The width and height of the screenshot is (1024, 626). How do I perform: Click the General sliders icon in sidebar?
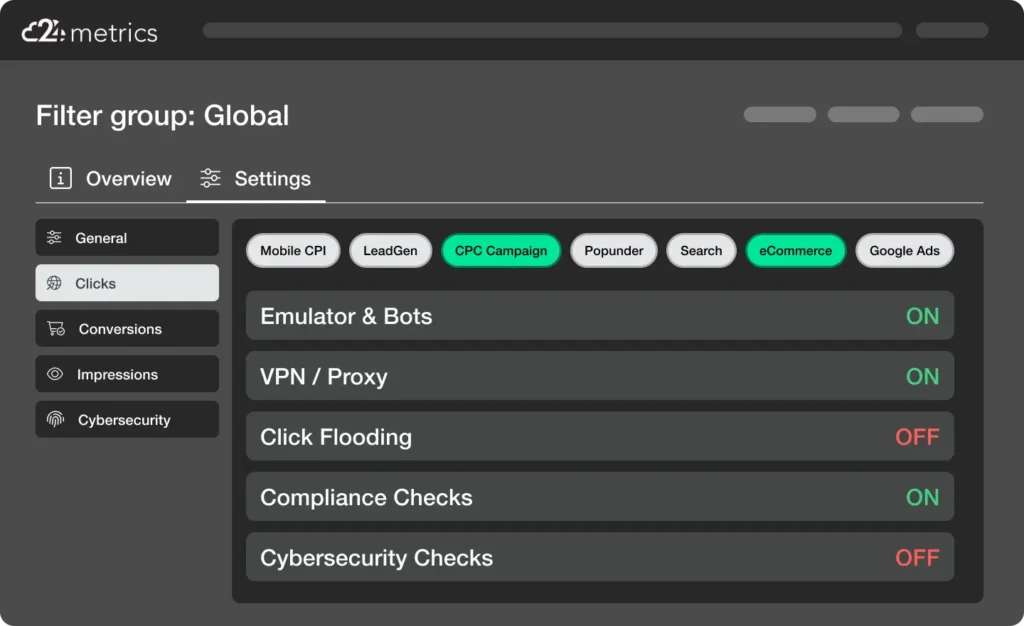pos(54,238)
